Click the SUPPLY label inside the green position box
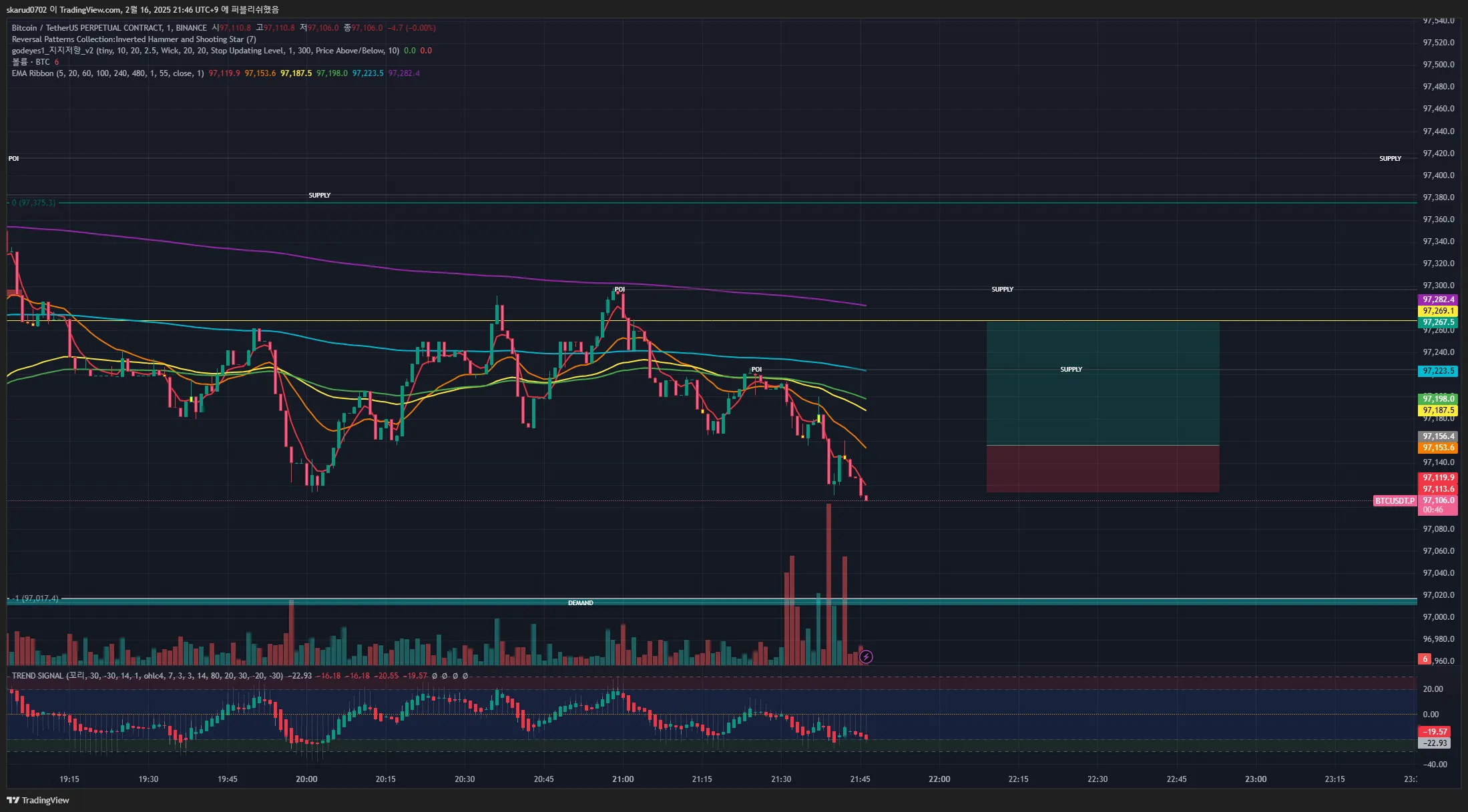This screenshot has height=812, width=1468. [x=1071, y=370]
